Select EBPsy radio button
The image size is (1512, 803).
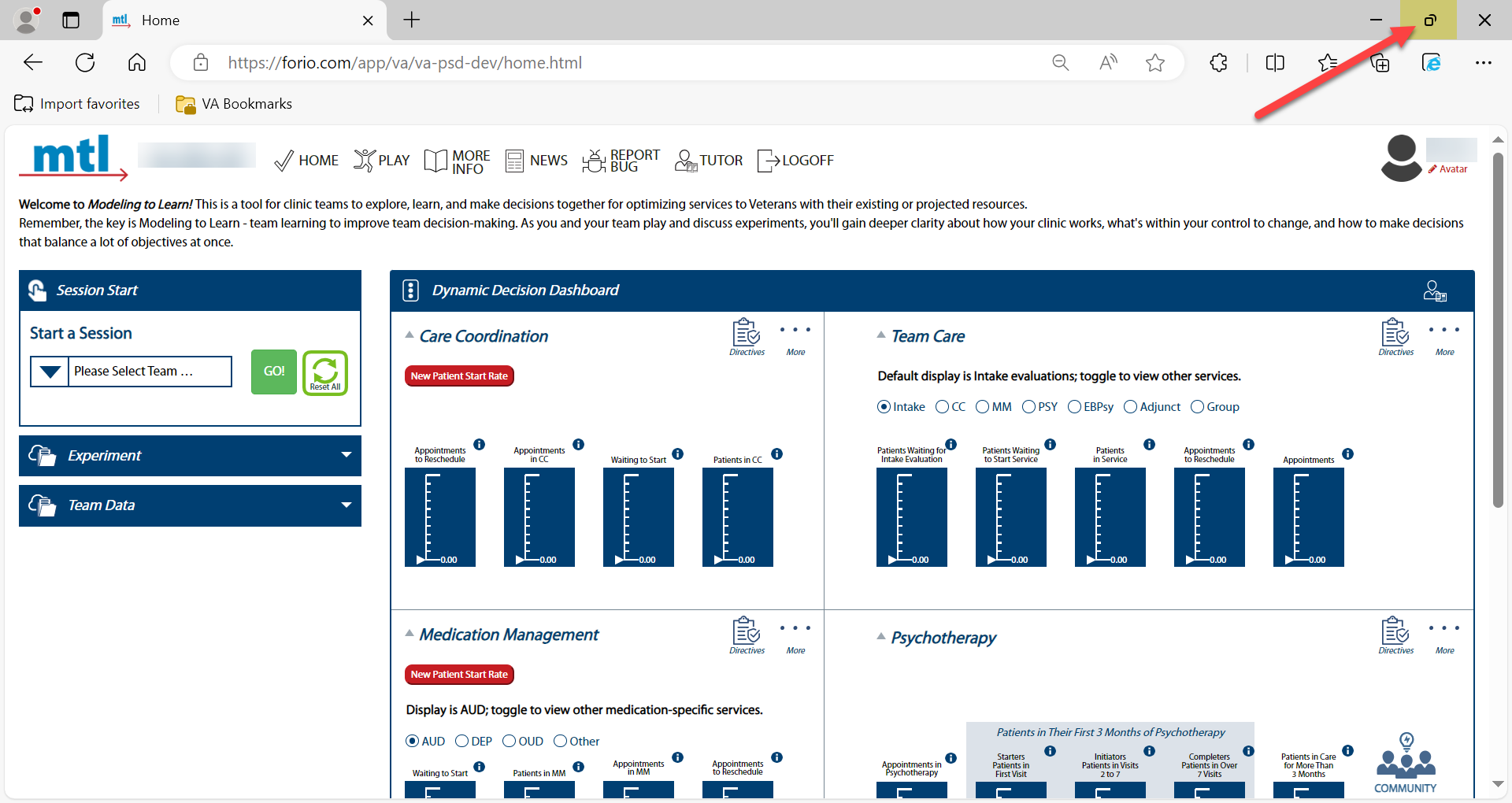1074,407
